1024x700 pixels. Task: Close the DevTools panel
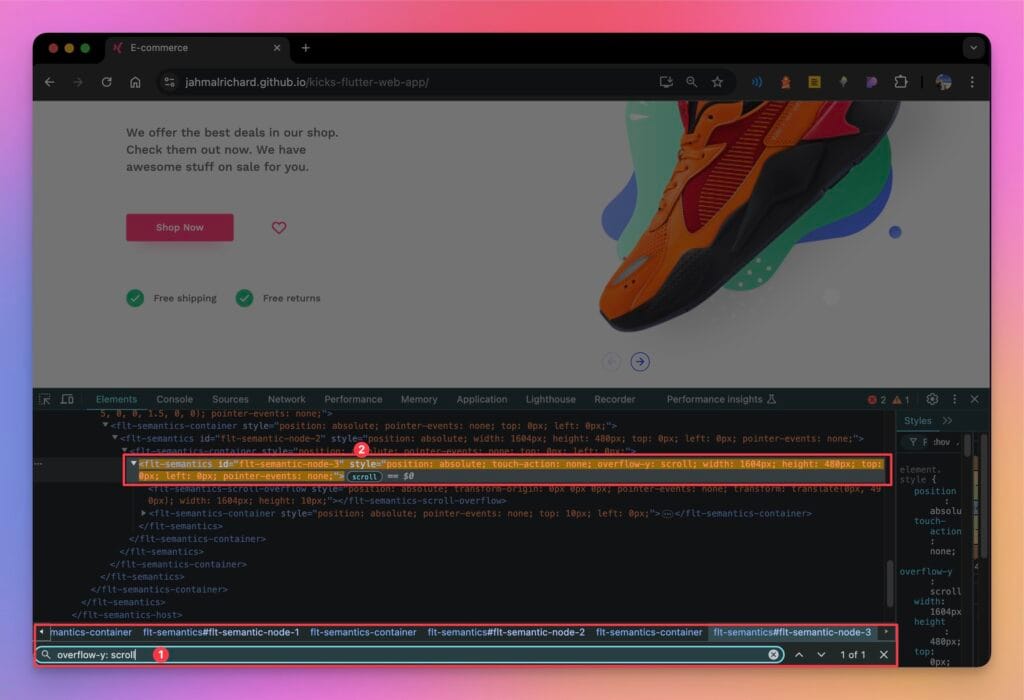pyautogui.click(x=974, y=399)
